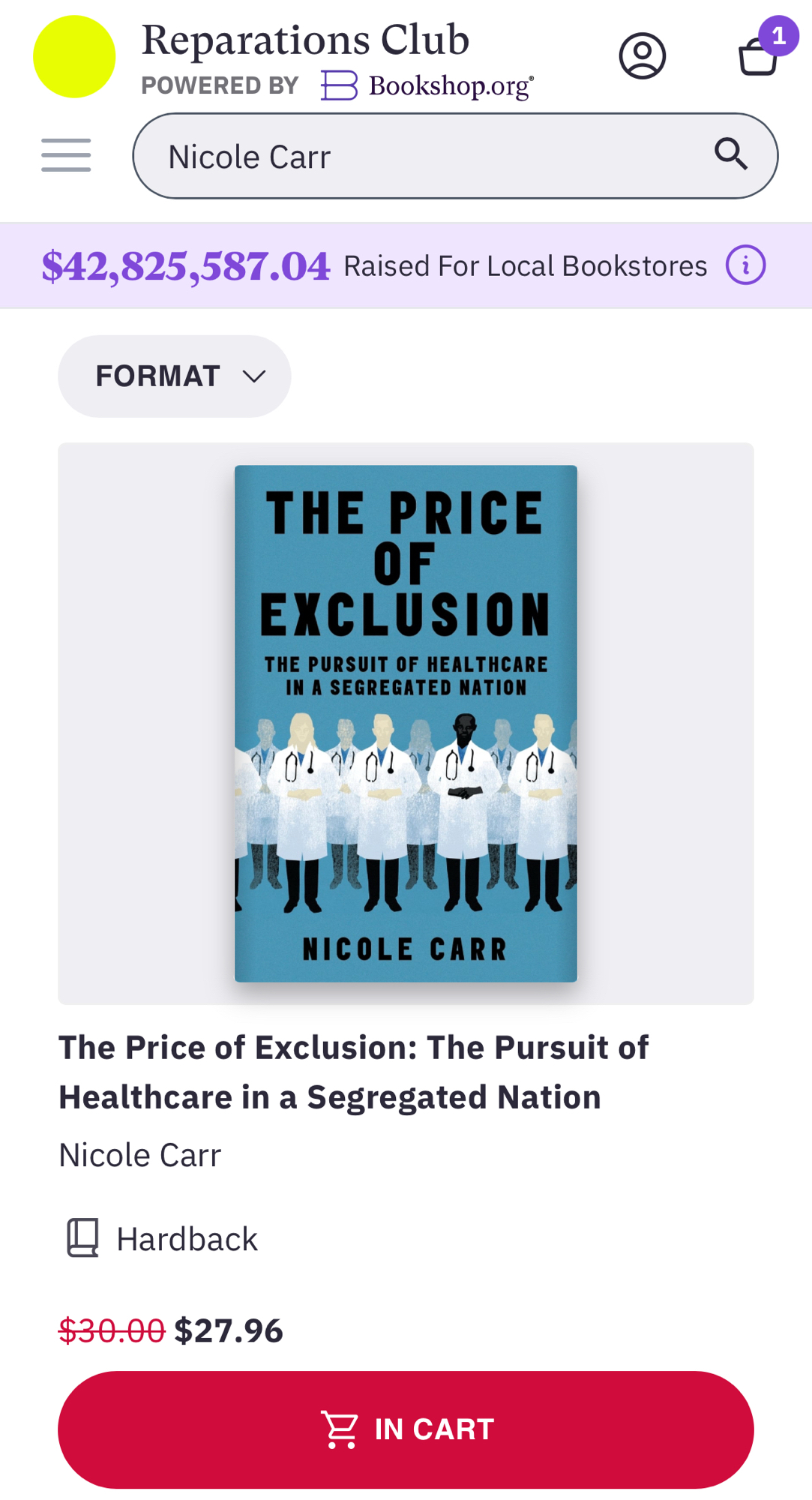812x1500 pixels.
Task: Click the cart icon inside IN CART button
Action: pos(340,1429)
